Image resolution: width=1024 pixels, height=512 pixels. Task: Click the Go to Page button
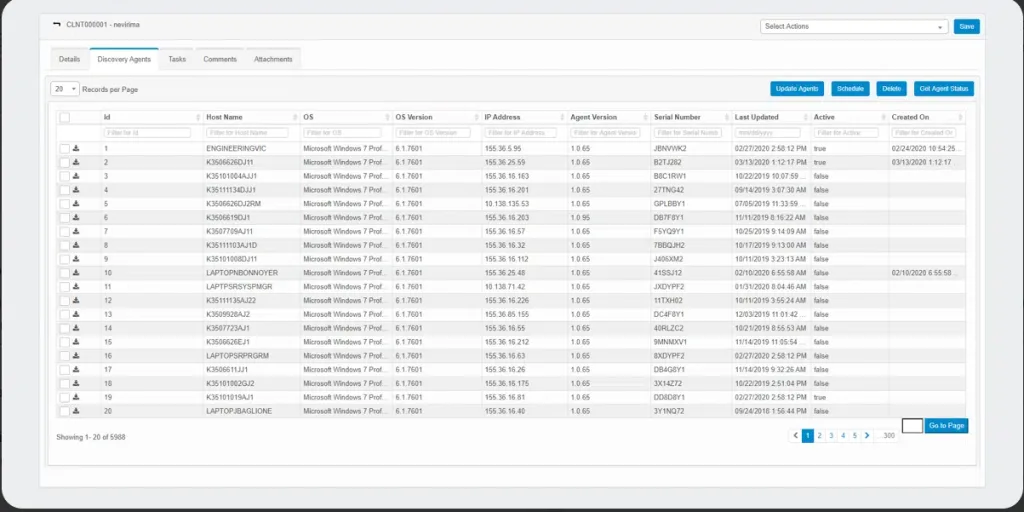point(946,426)
